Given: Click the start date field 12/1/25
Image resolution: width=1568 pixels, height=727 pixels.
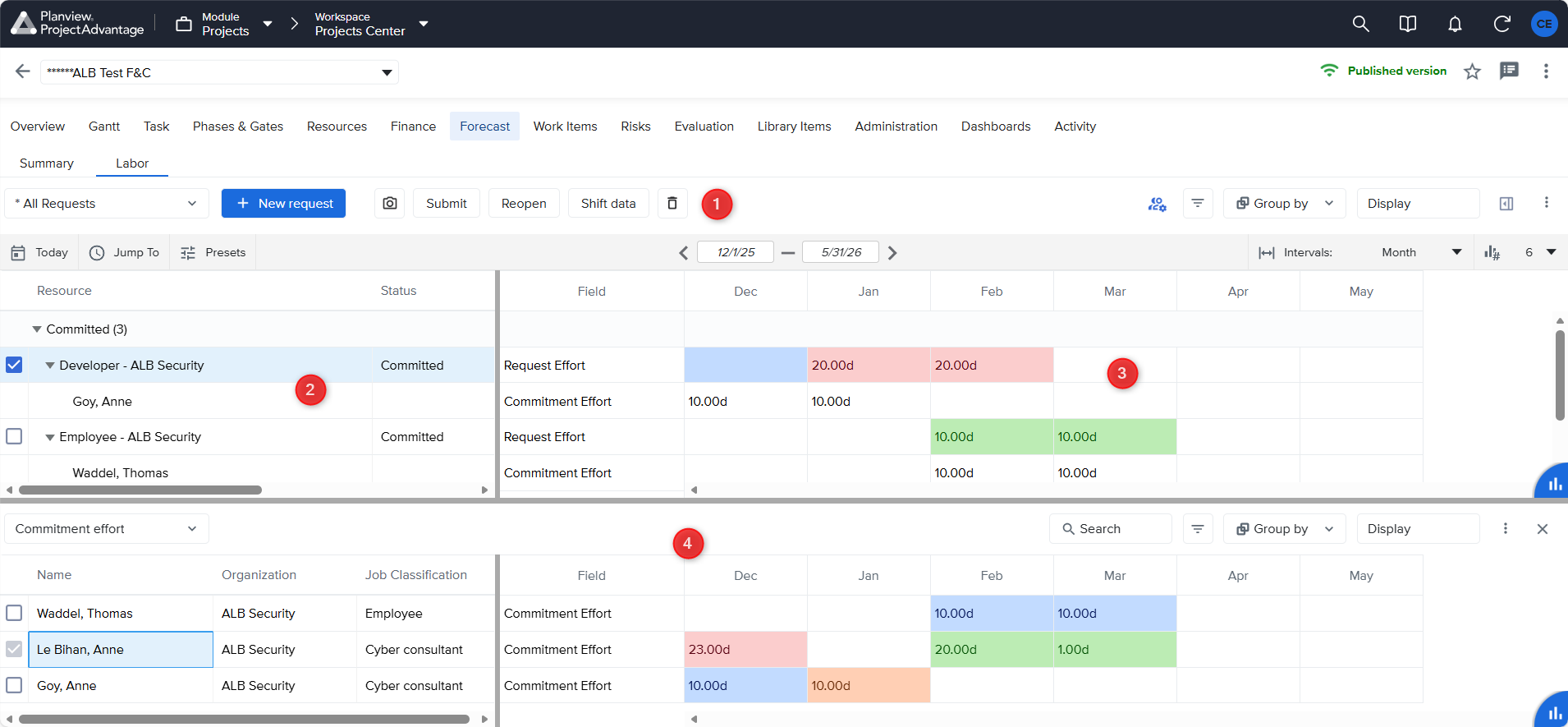Looking at the screenshot, I should click(x=735, y=252).
